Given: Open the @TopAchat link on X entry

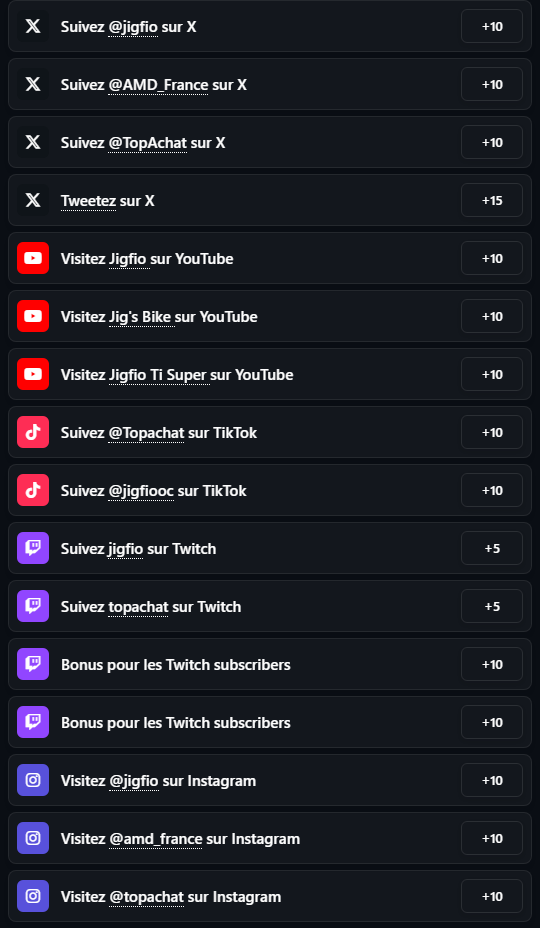Looking at the screenshot, I should (147, 143).
